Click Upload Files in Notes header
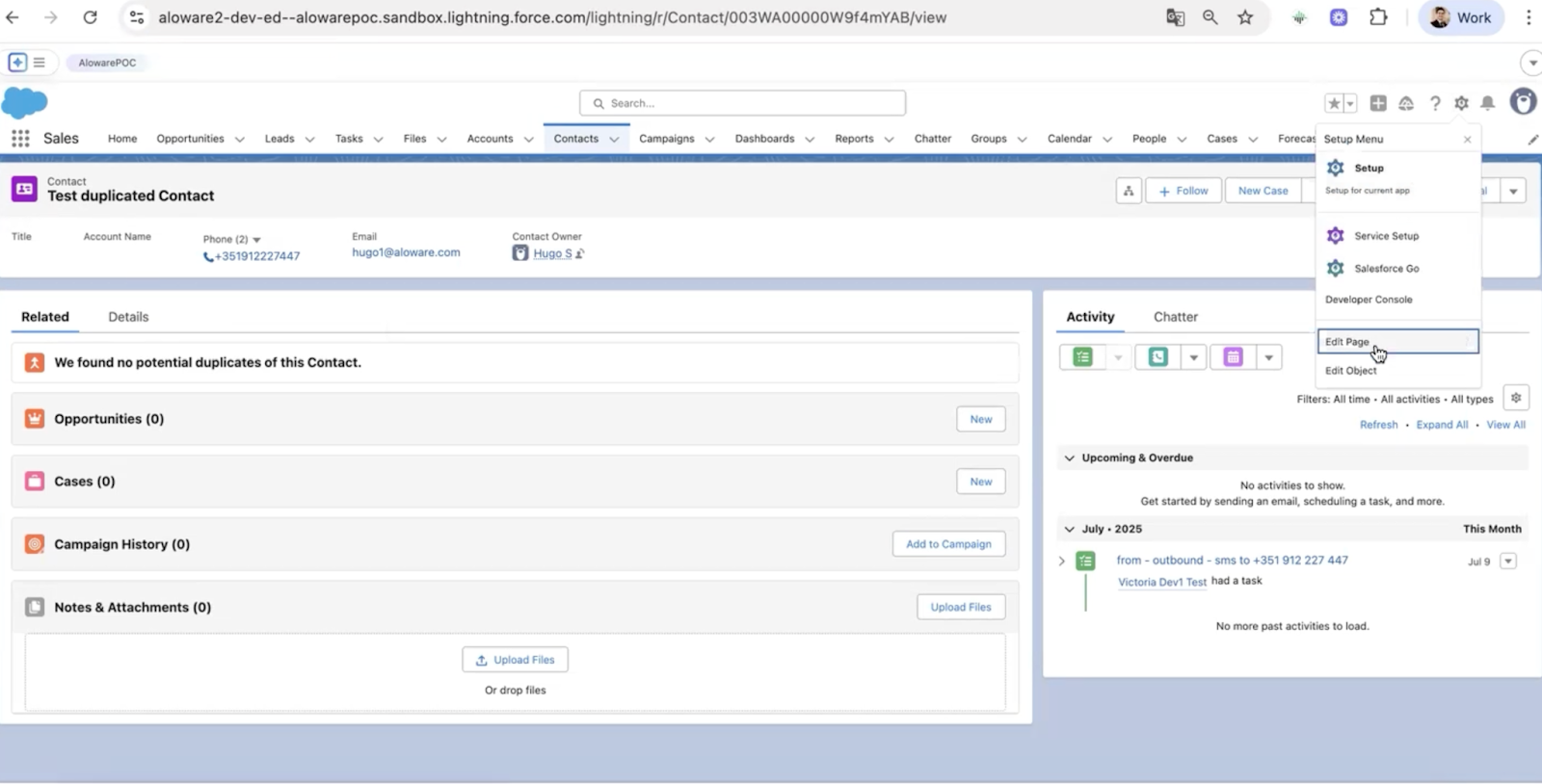1542x784 pixels. pos(961,607)
